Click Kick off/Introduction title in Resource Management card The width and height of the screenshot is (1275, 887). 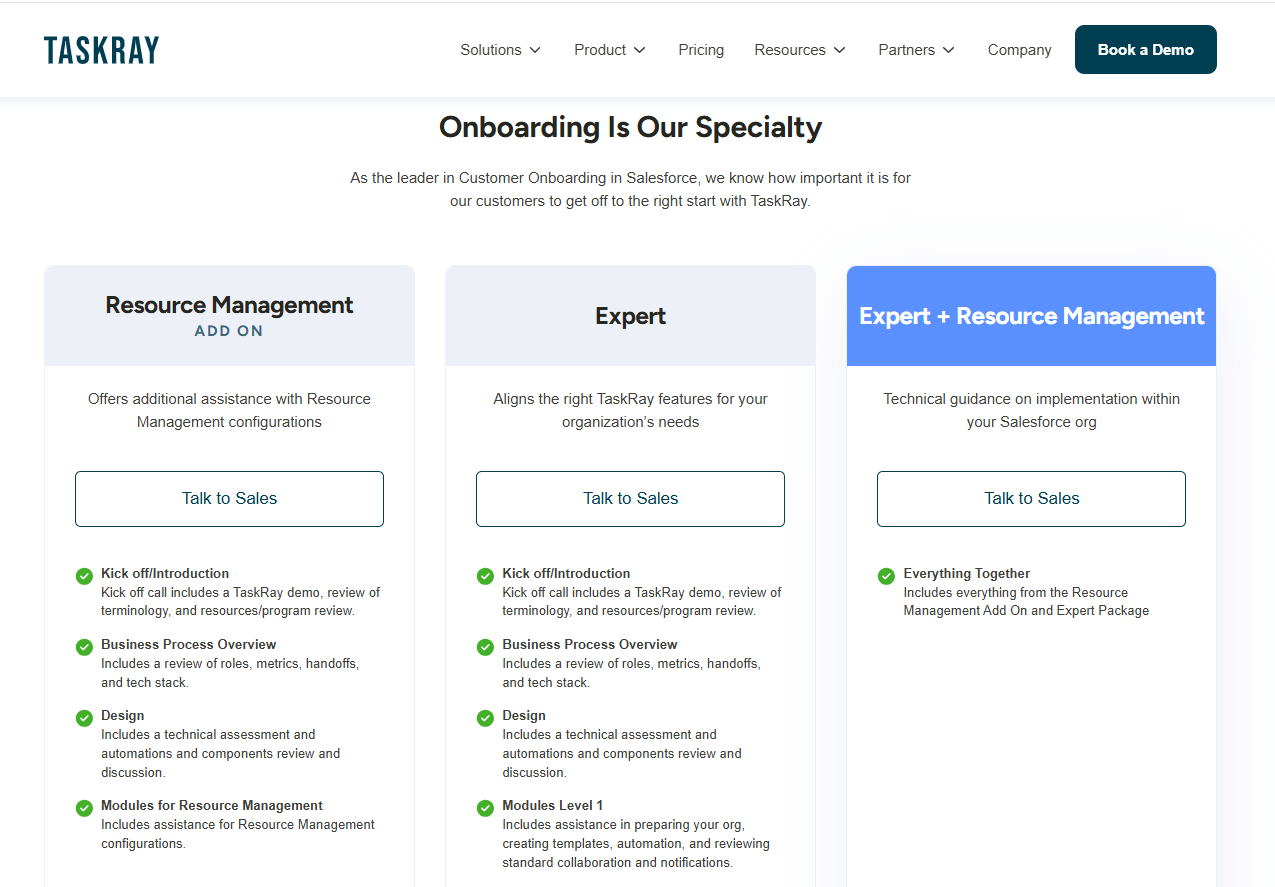(x=165, y=573)
